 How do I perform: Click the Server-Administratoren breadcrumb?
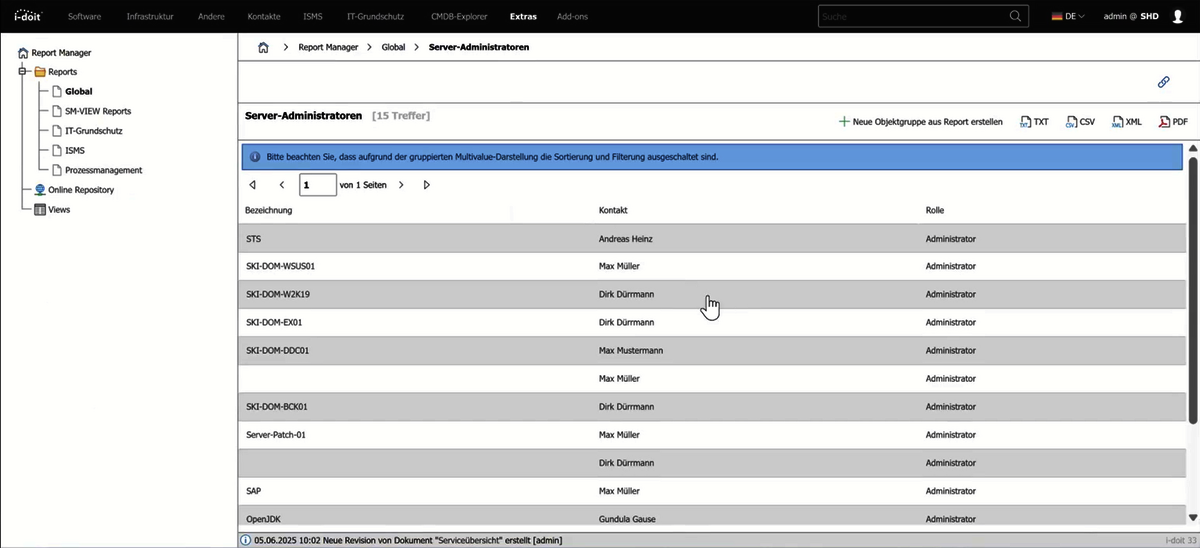point(479,47)
